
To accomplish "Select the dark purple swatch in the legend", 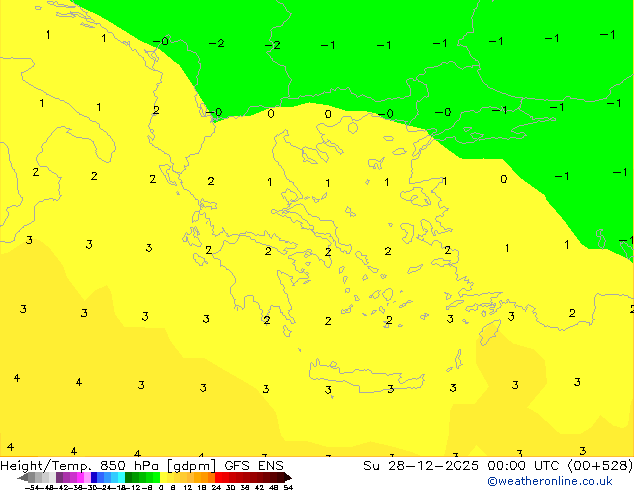I will [x=59, y=477].
